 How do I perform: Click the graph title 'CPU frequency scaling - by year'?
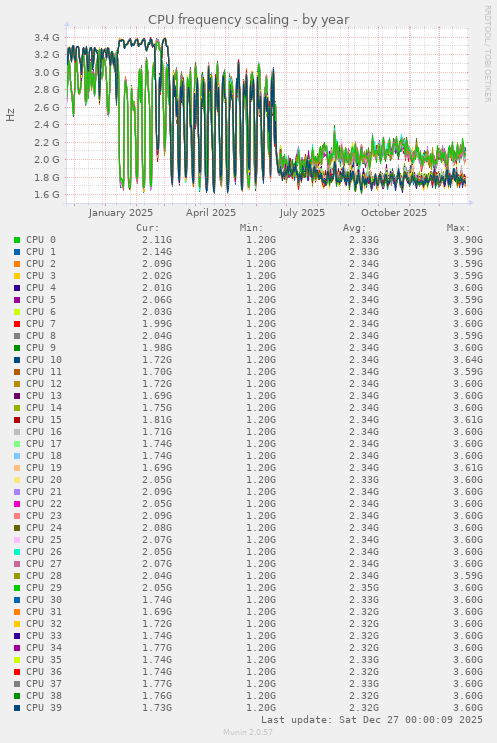pyautogui.click(x=248, y=20)
